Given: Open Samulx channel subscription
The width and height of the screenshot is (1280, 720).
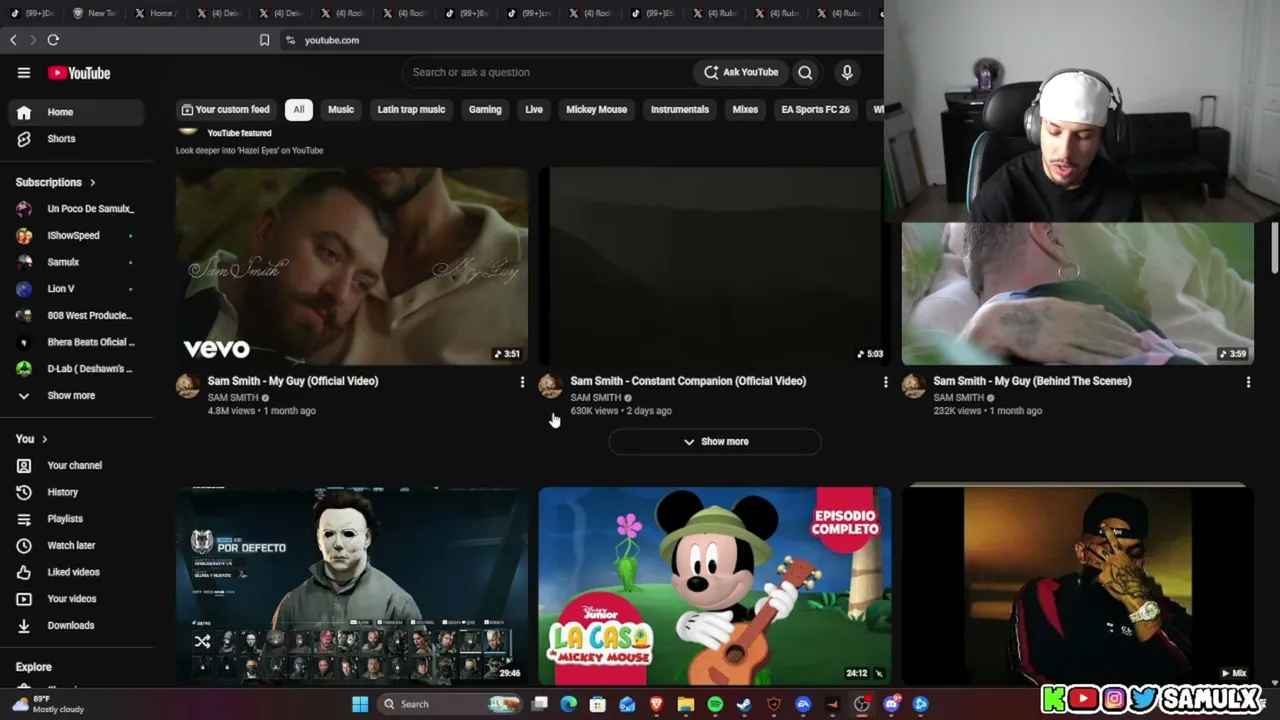Looking at the screenshot, I should coord(76,262).
